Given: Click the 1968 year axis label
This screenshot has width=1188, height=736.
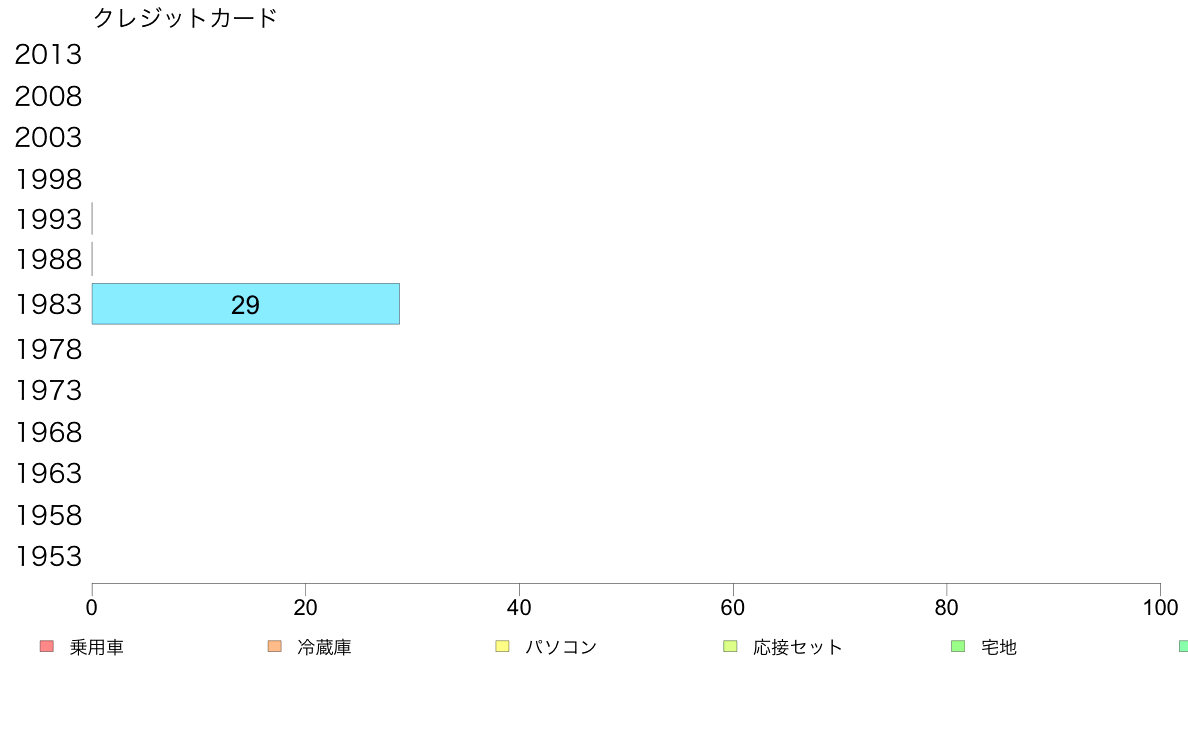Looking at the screenshot, I should [48, 432].
